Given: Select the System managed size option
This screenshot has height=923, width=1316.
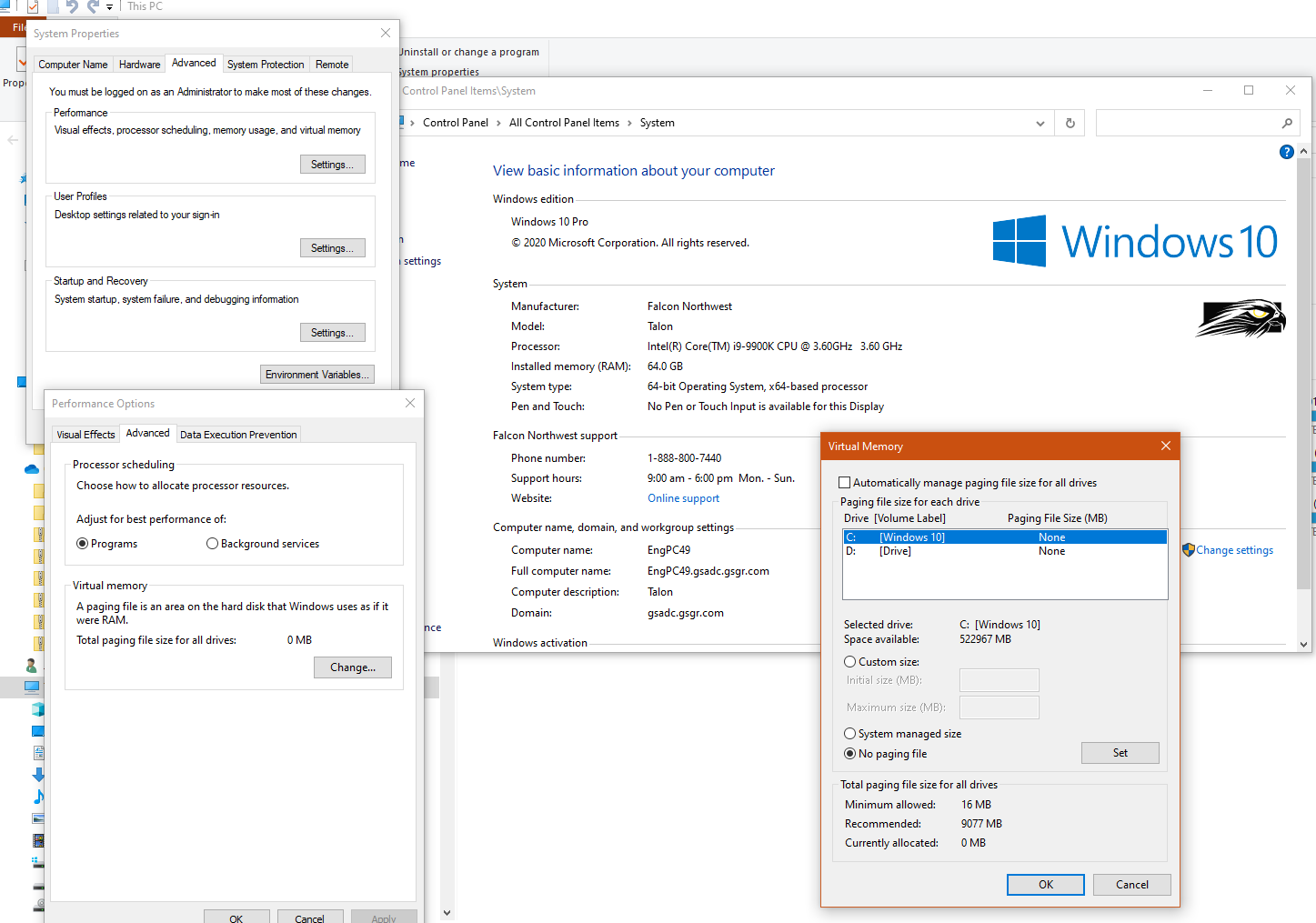Looking at the screenshot, I should click(850, 734).
